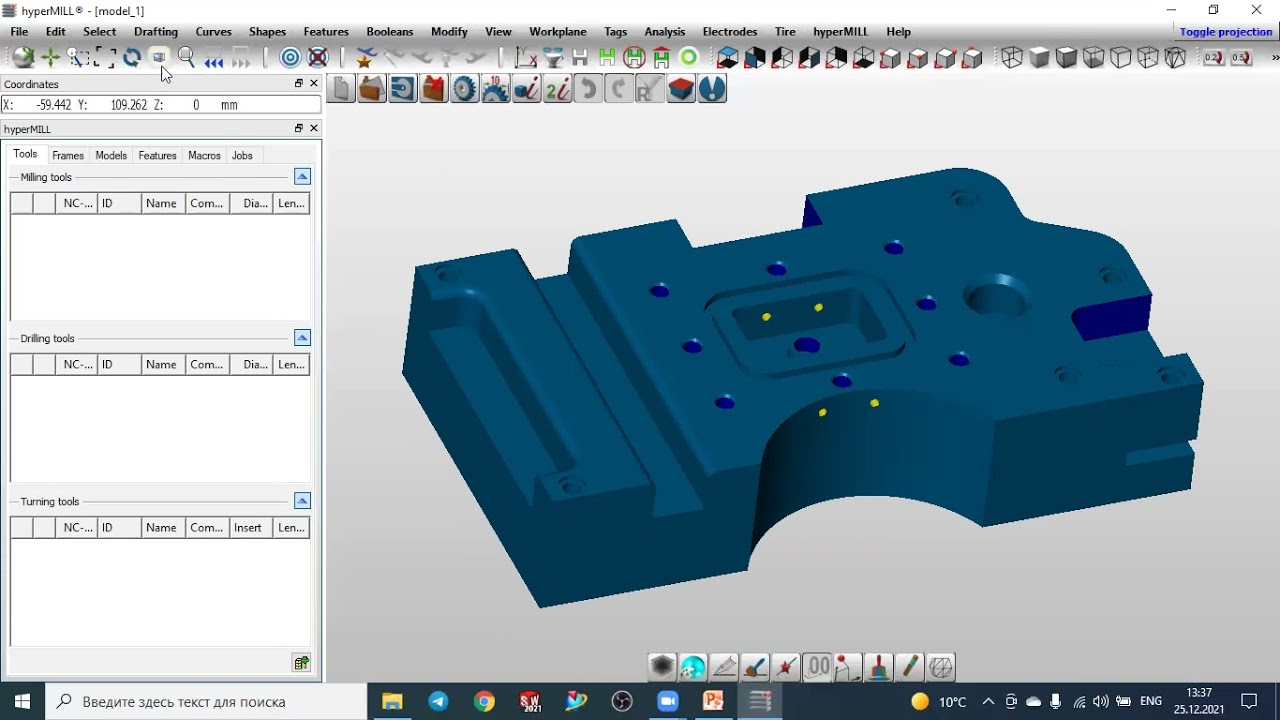Collapse the Milling tools section
The height and width of the screenshot is (720, 1280).
(303, 177)
